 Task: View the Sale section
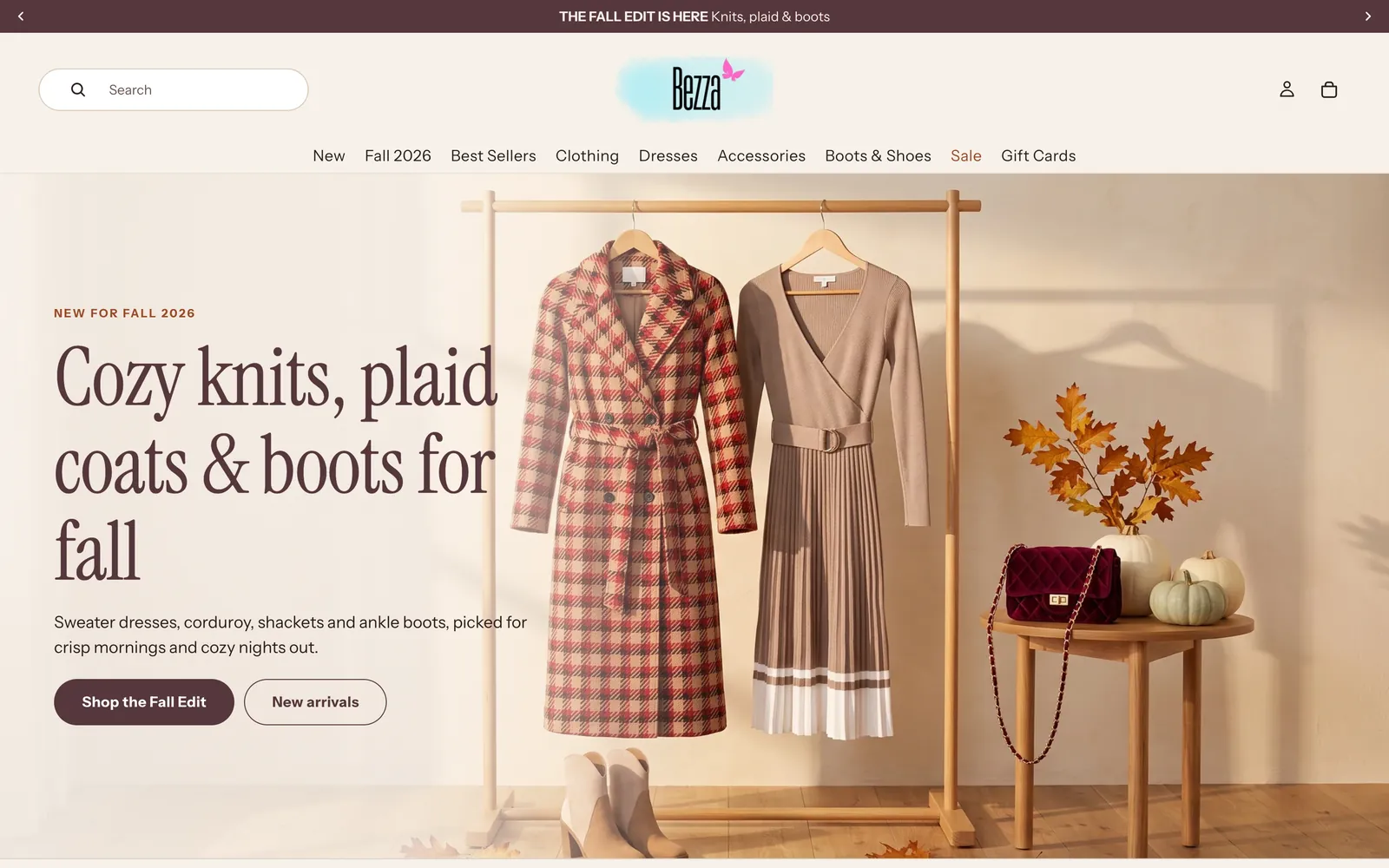pos(966,156)
